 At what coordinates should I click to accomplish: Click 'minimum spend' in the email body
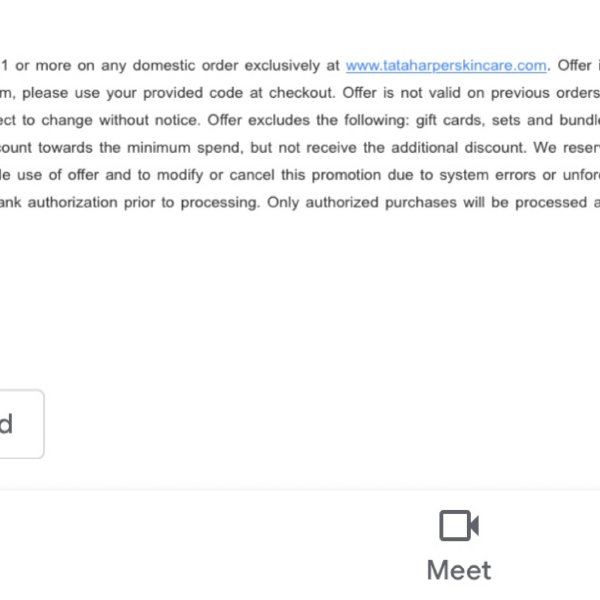point(185,148)
